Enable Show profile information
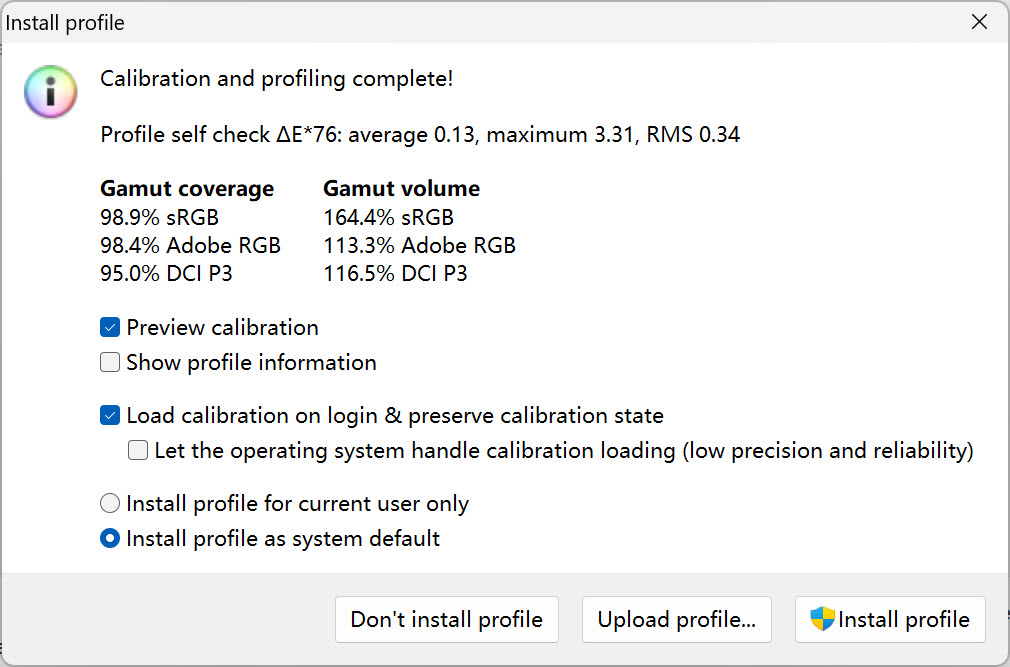 110,363
